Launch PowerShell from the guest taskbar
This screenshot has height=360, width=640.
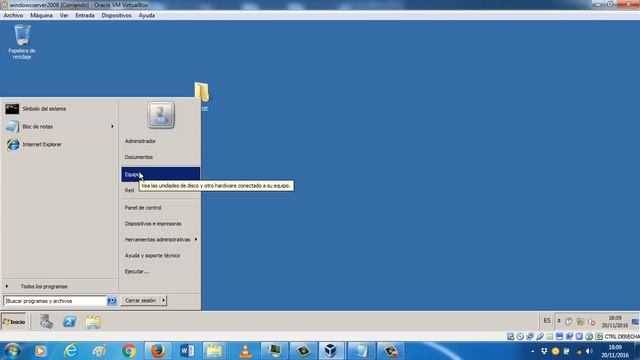(69, 322)
